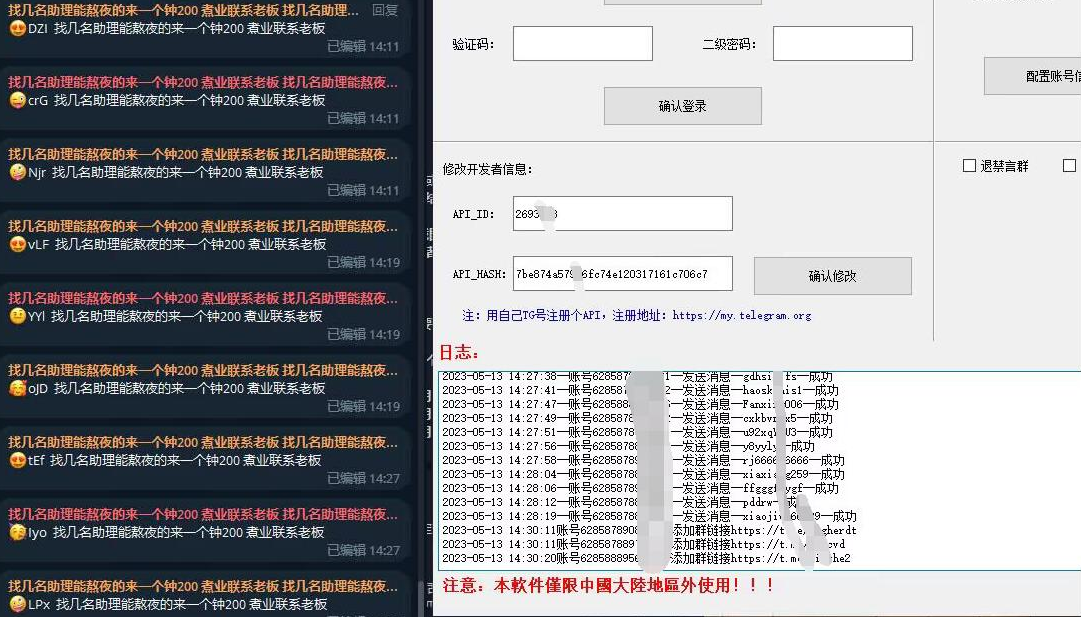This screenshot has height=617, width=1081.
Task: Click the 确认修改 button
Action: pyautogui.click(x=832, y=276)
